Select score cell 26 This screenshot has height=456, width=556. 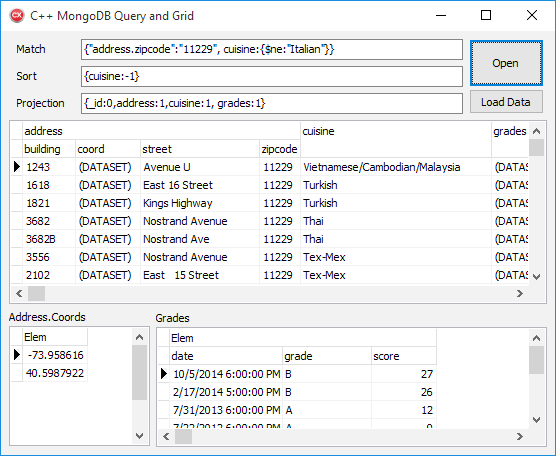[x=404, y=392]
